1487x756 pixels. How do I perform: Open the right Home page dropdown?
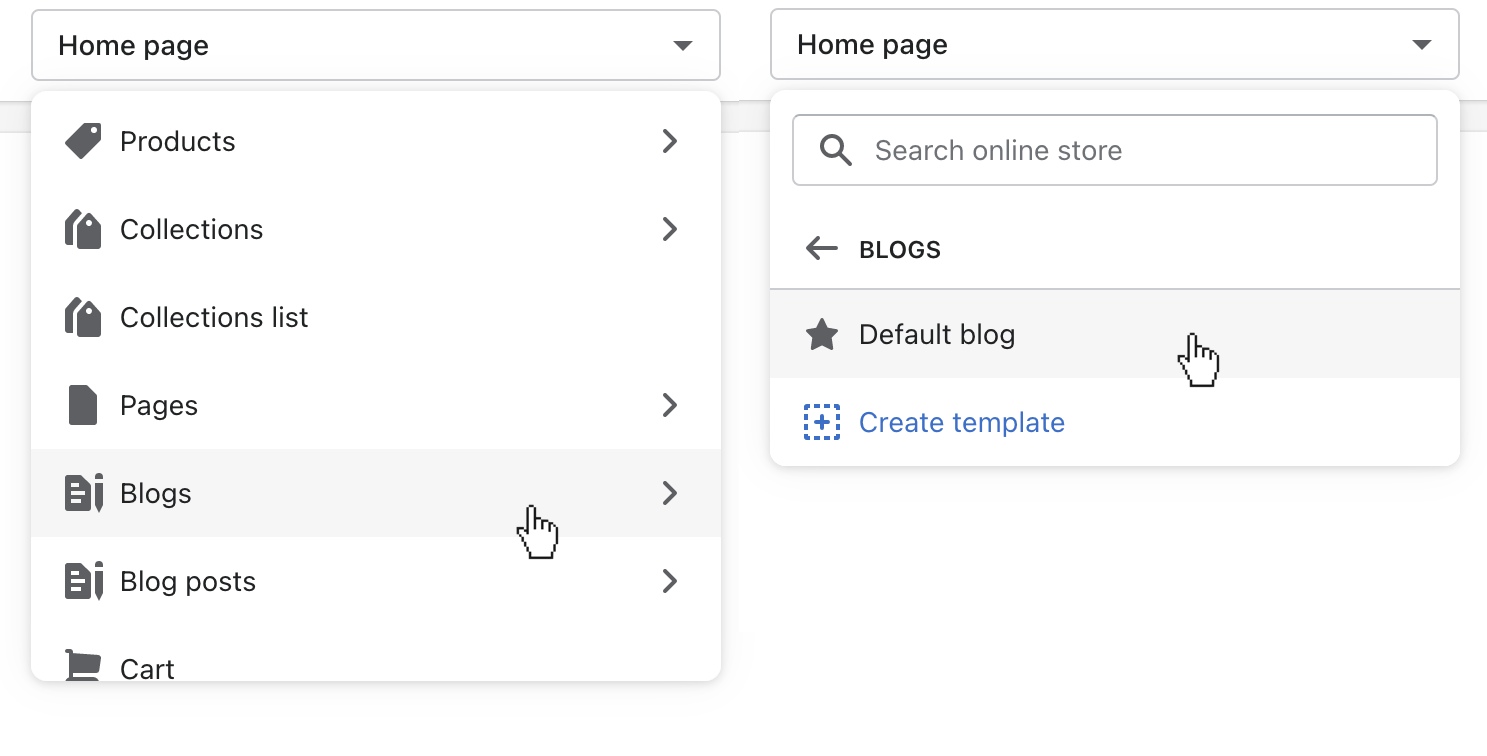(x=1114, y=45)
